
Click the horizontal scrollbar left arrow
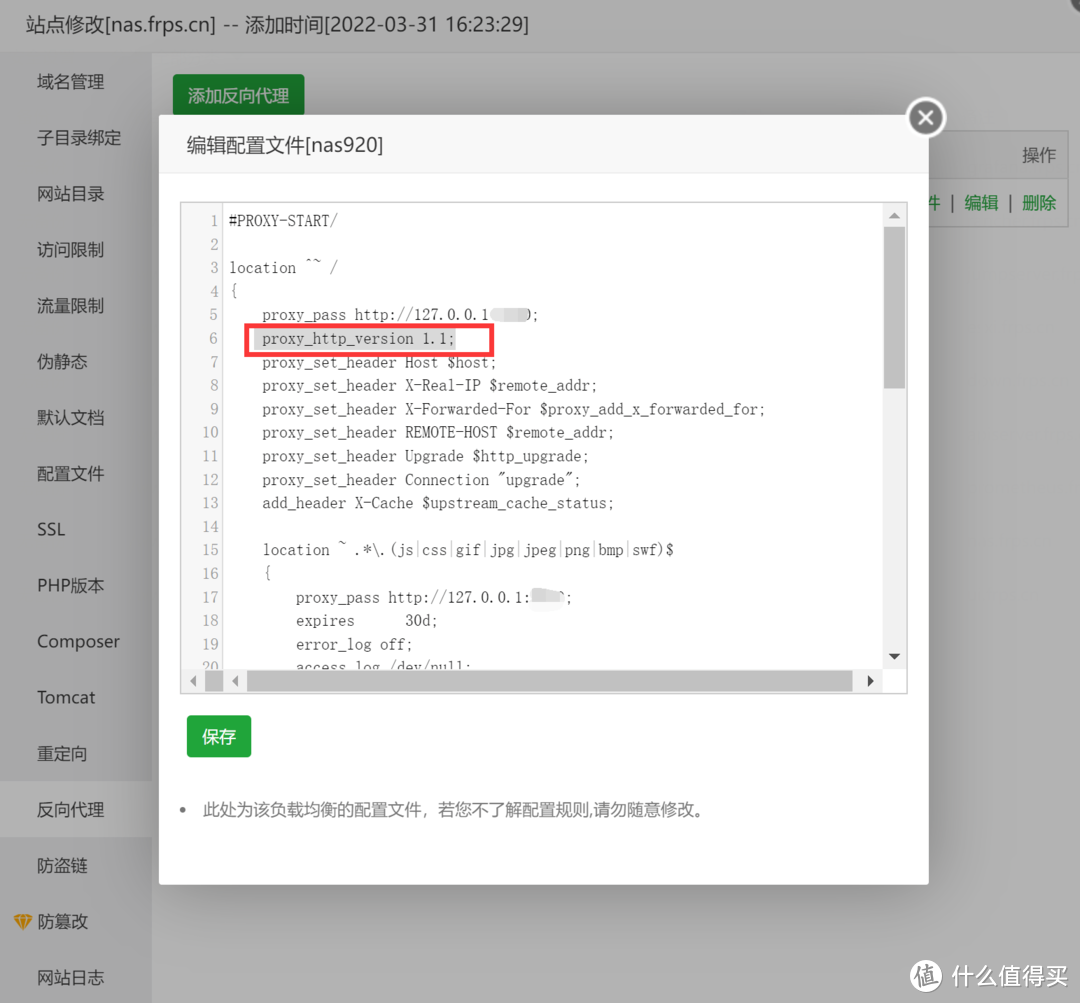235,681
